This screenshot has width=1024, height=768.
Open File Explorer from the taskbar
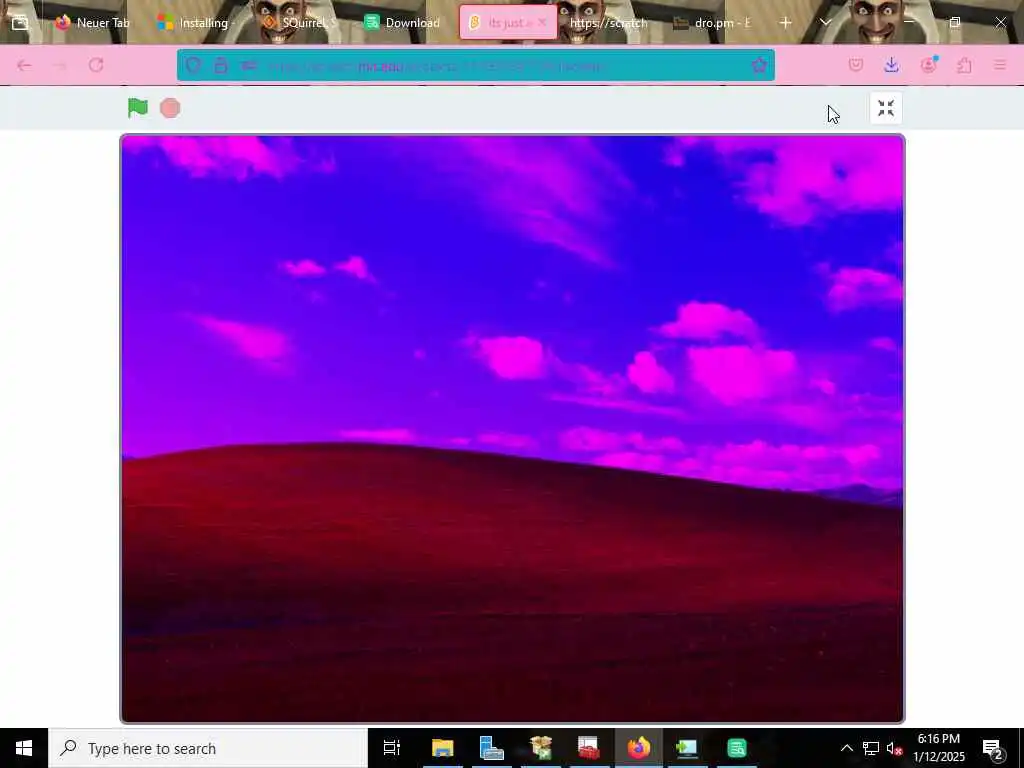point(442,748)
